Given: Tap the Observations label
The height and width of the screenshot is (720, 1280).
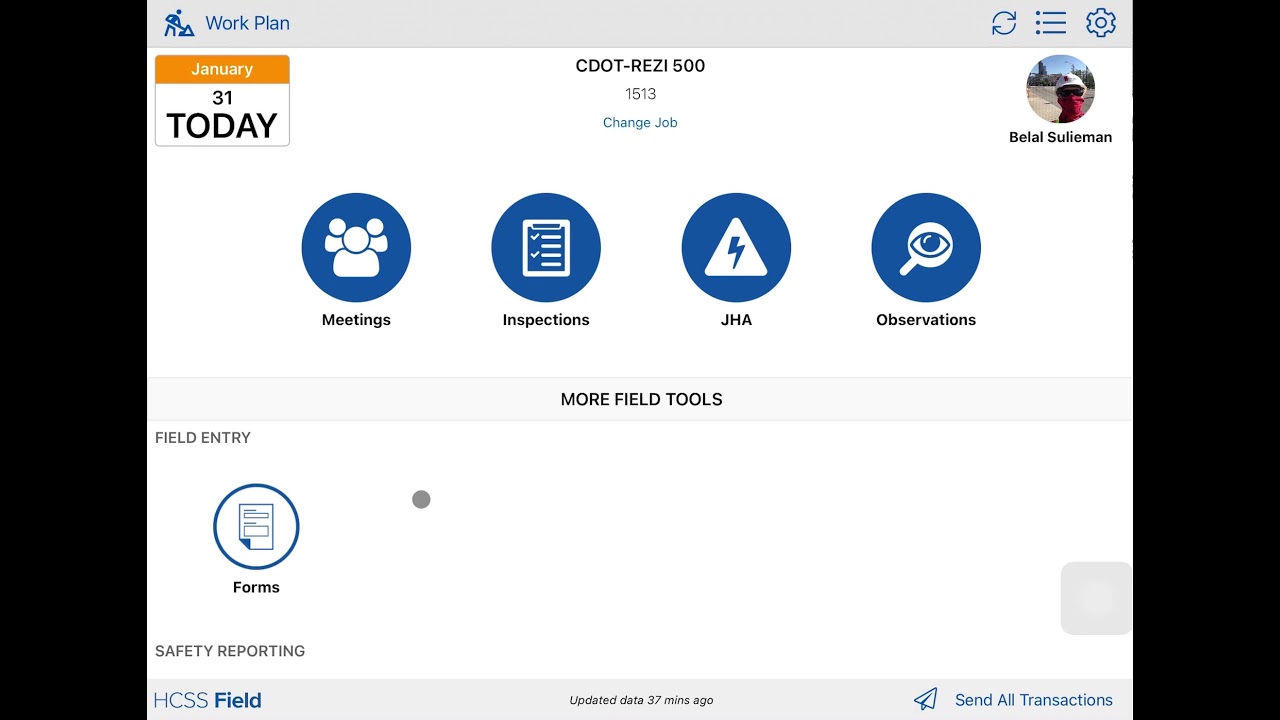Looking at the screenshot, I should coord(926,320).
